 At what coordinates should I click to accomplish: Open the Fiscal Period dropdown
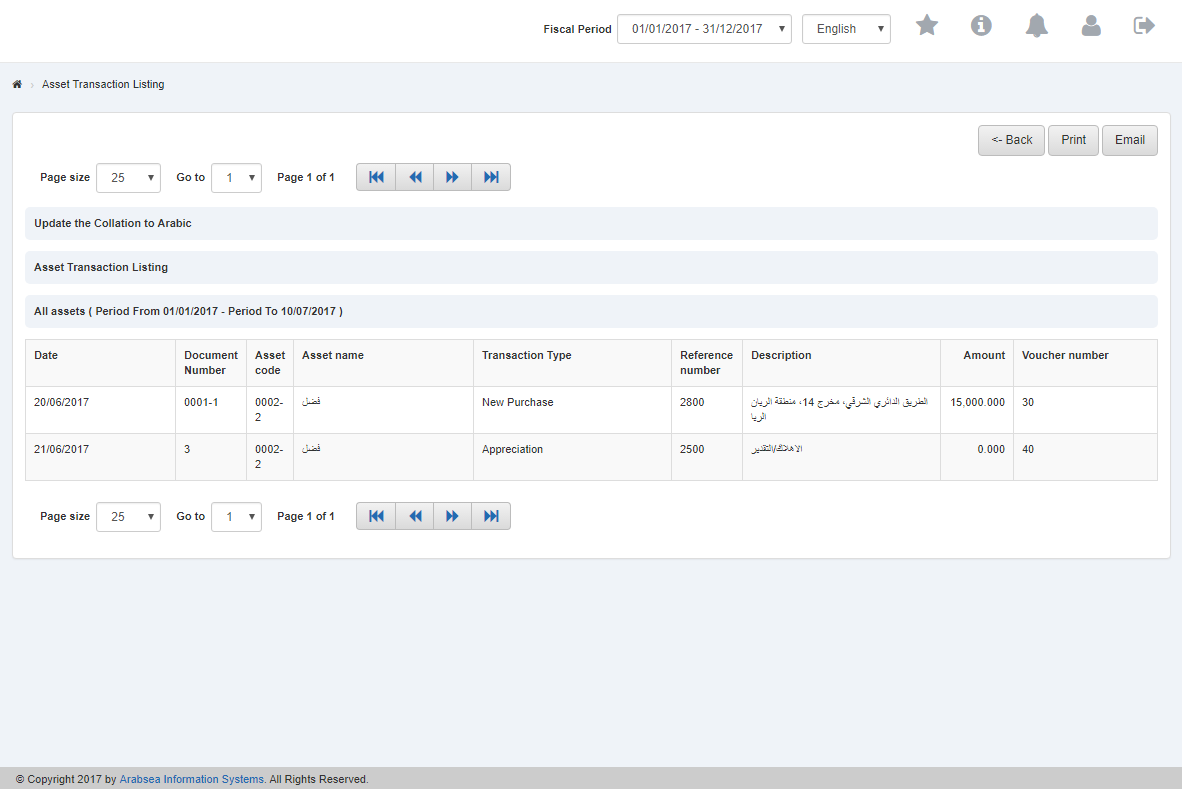coord(703,29)
